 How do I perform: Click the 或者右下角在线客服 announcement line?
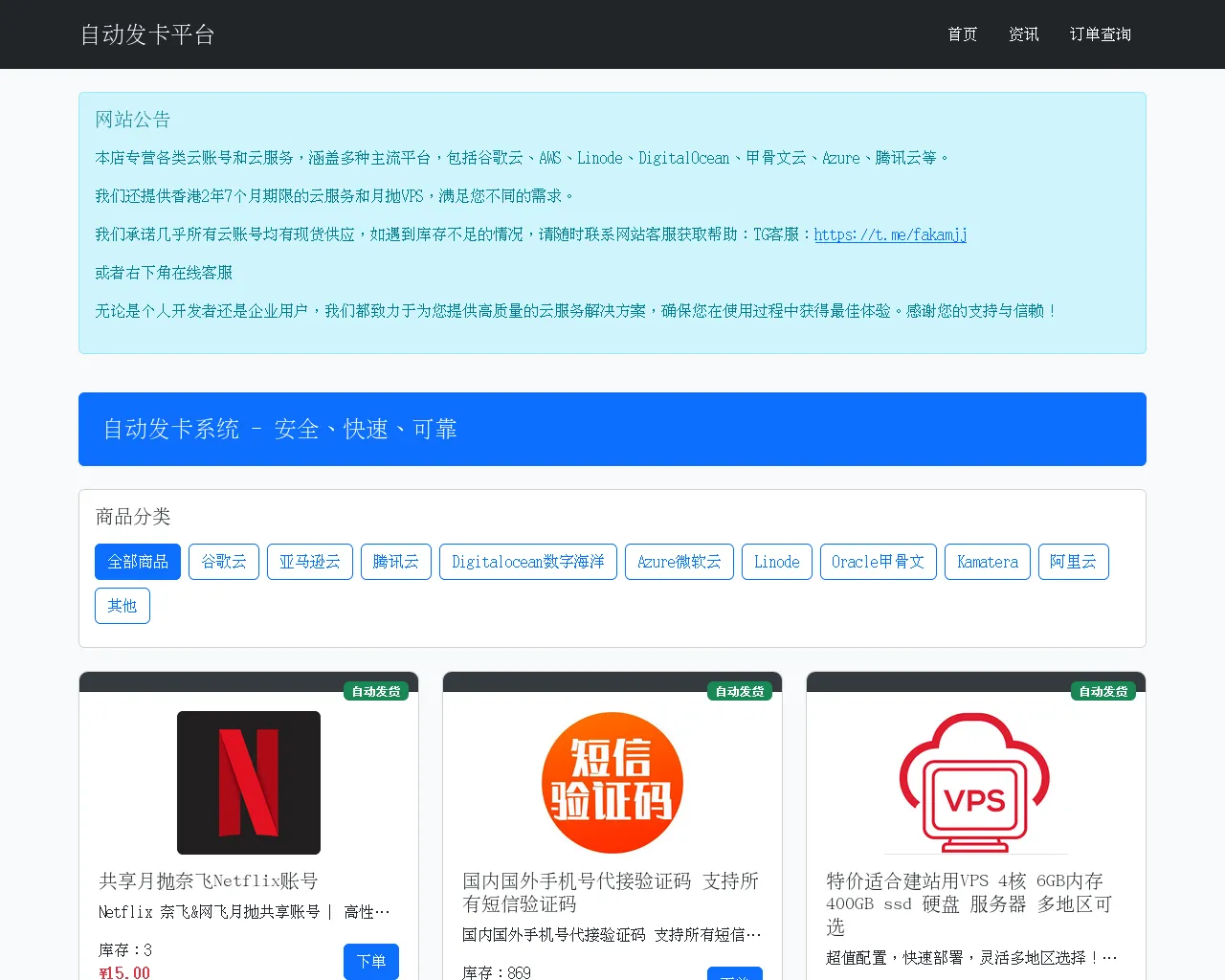[164, 273]
